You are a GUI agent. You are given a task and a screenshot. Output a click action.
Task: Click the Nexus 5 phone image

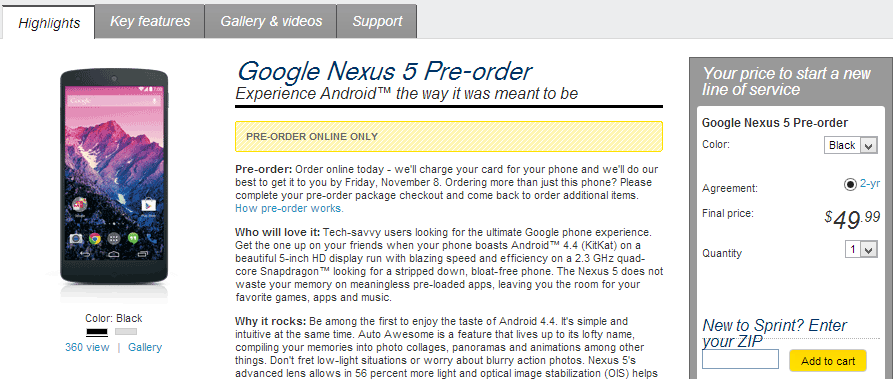pyautogui.click(x=114, y=177)
